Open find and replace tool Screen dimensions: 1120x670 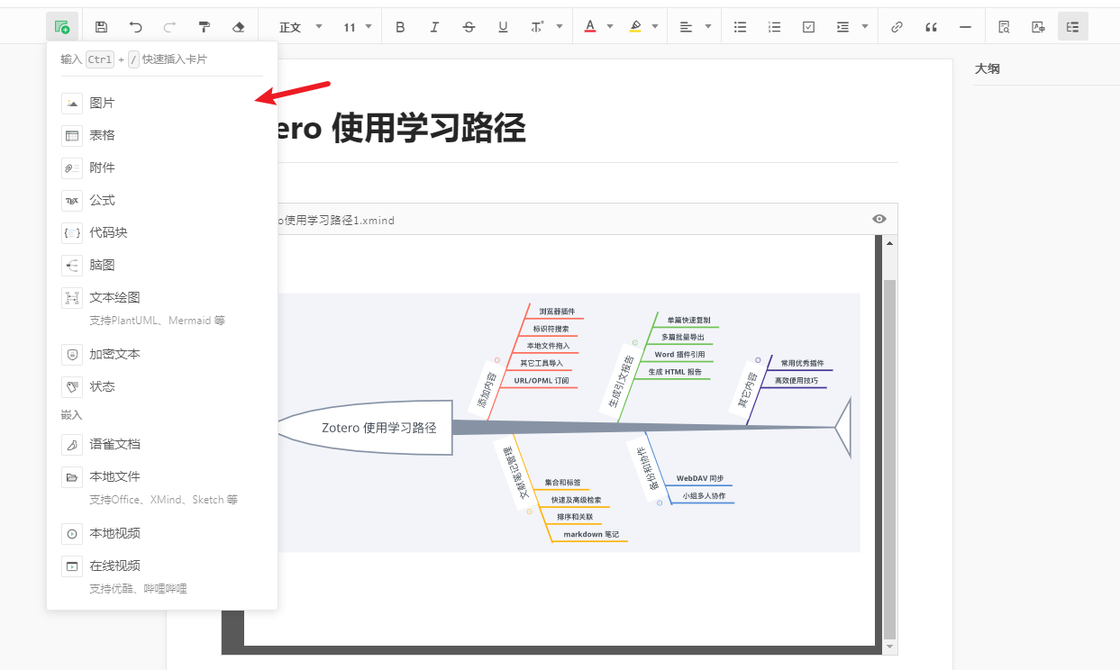[1004, 27]
